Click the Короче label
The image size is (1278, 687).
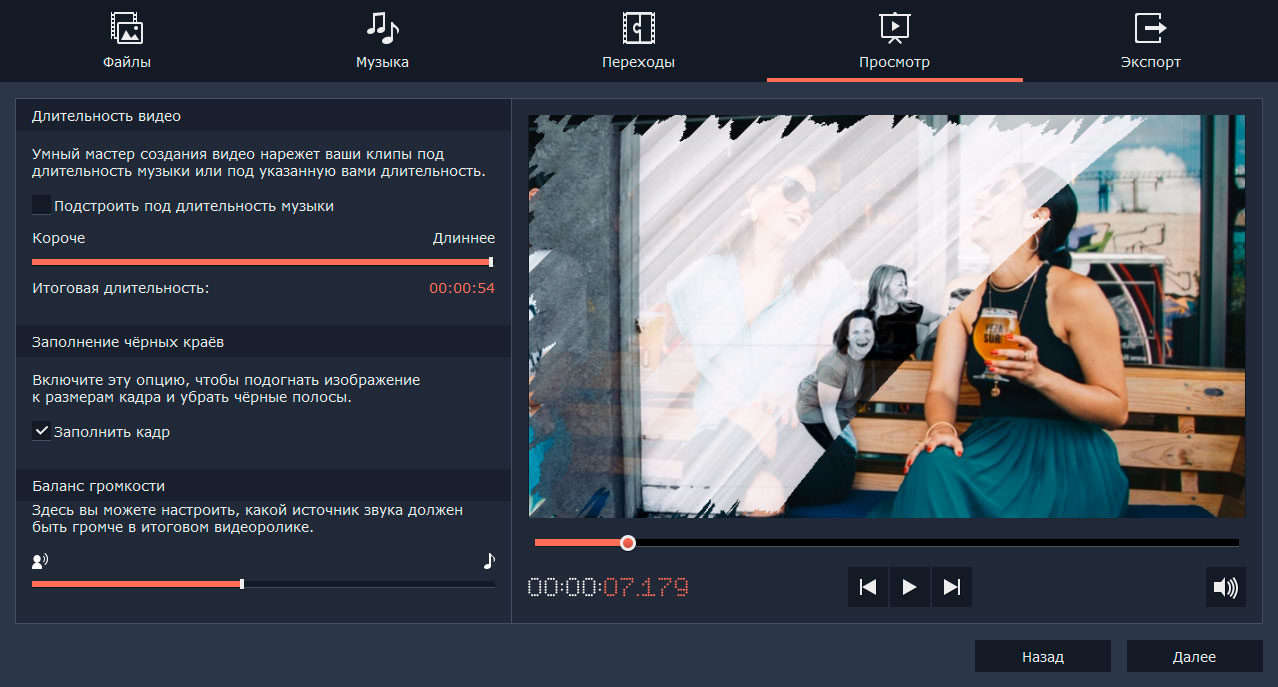[58, 238]
